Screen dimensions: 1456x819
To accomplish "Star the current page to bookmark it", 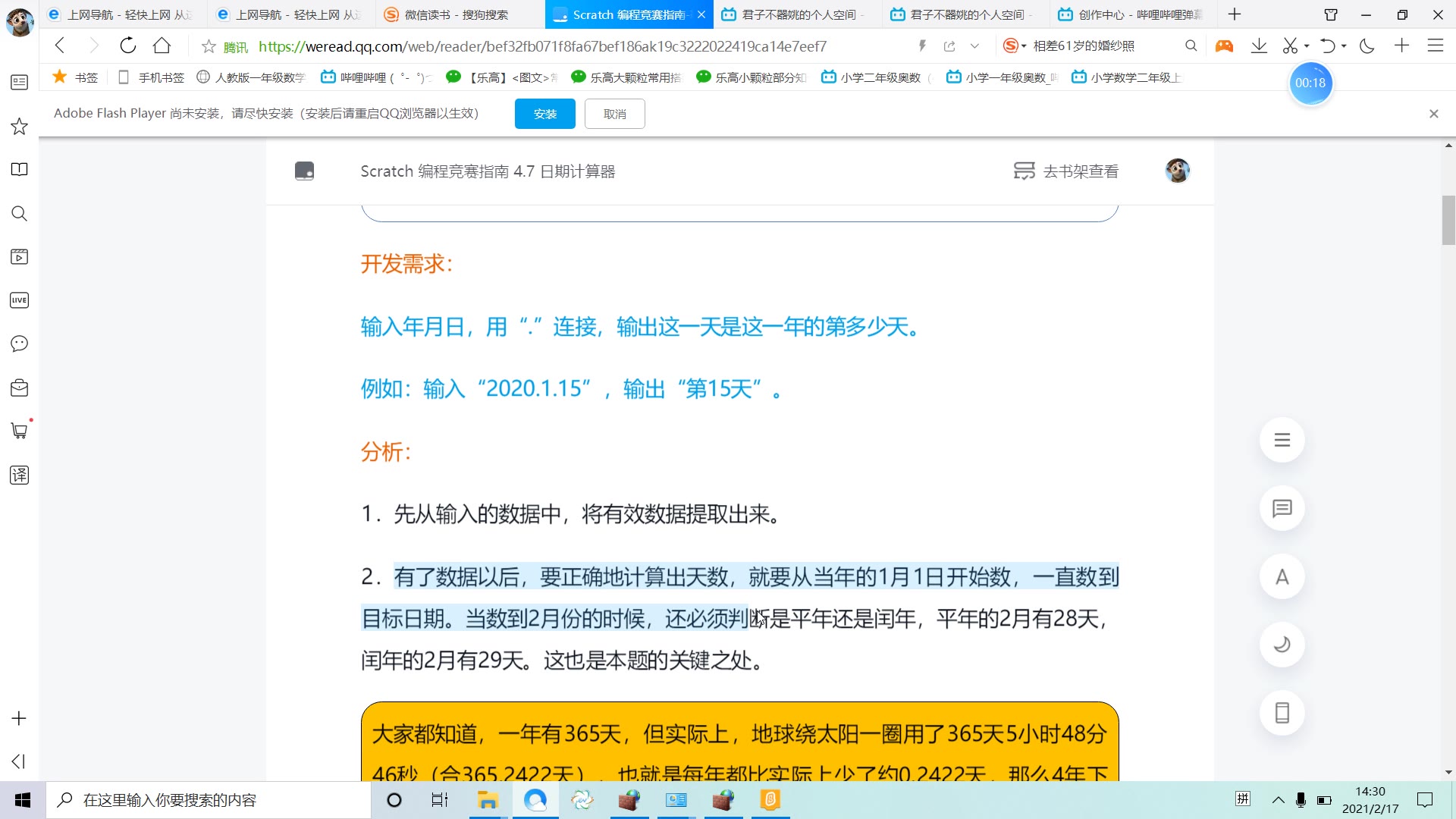I will pos(207,45).
